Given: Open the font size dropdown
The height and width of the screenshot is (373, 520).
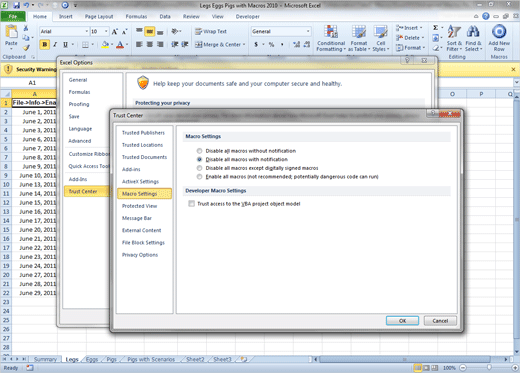Looking at the screenshot, I should (x=106, y=31).
